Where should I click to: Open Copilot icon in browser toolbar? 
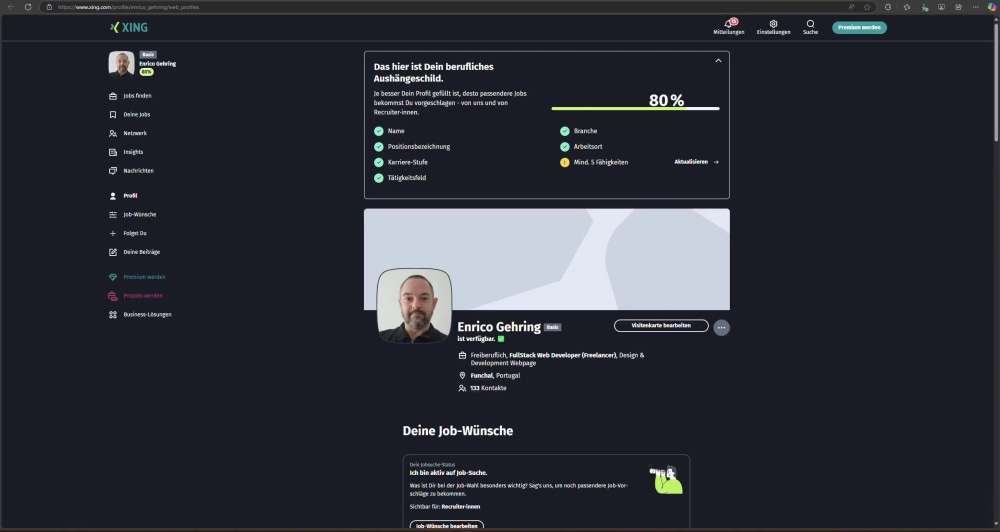992,7
